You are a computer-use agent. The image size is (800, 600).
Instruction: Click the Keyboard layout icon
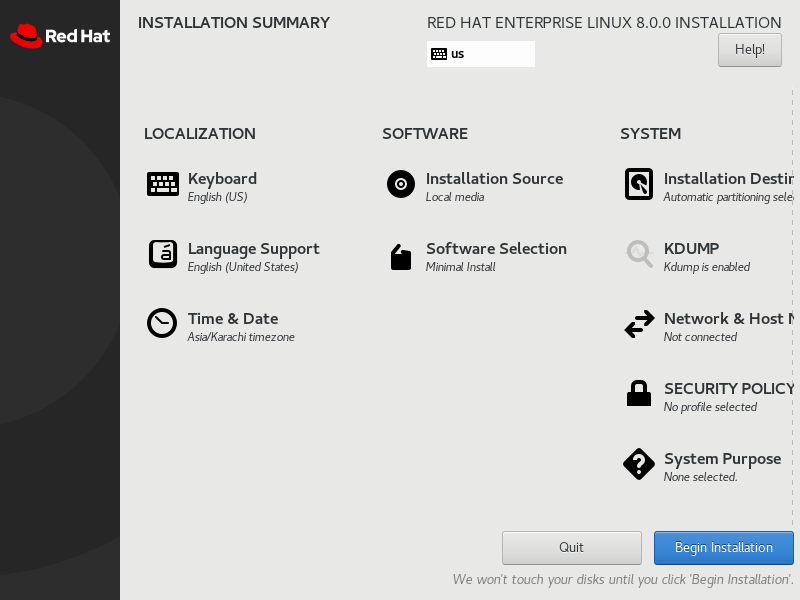click(x=163, y=184)
